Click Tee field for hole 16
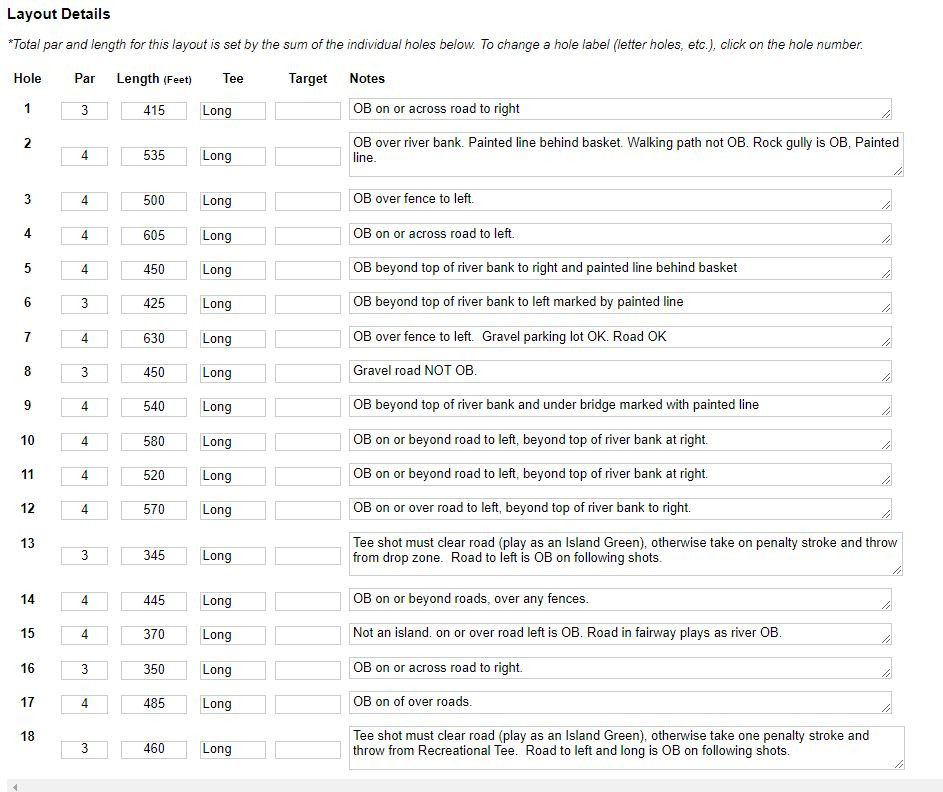943x792 pixels. point(233,670)
